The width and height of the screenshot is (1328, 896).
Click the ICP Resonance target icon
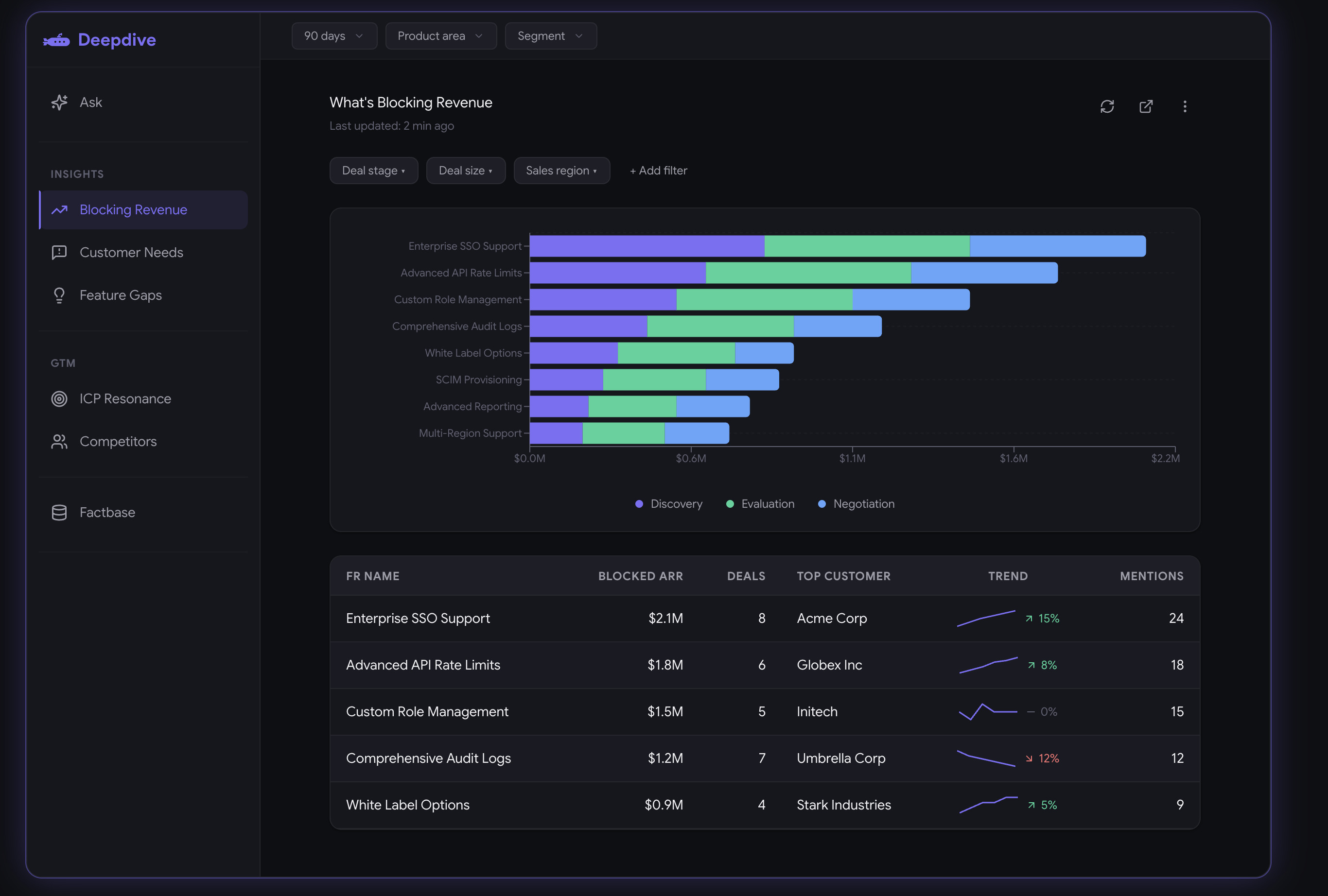59,398
